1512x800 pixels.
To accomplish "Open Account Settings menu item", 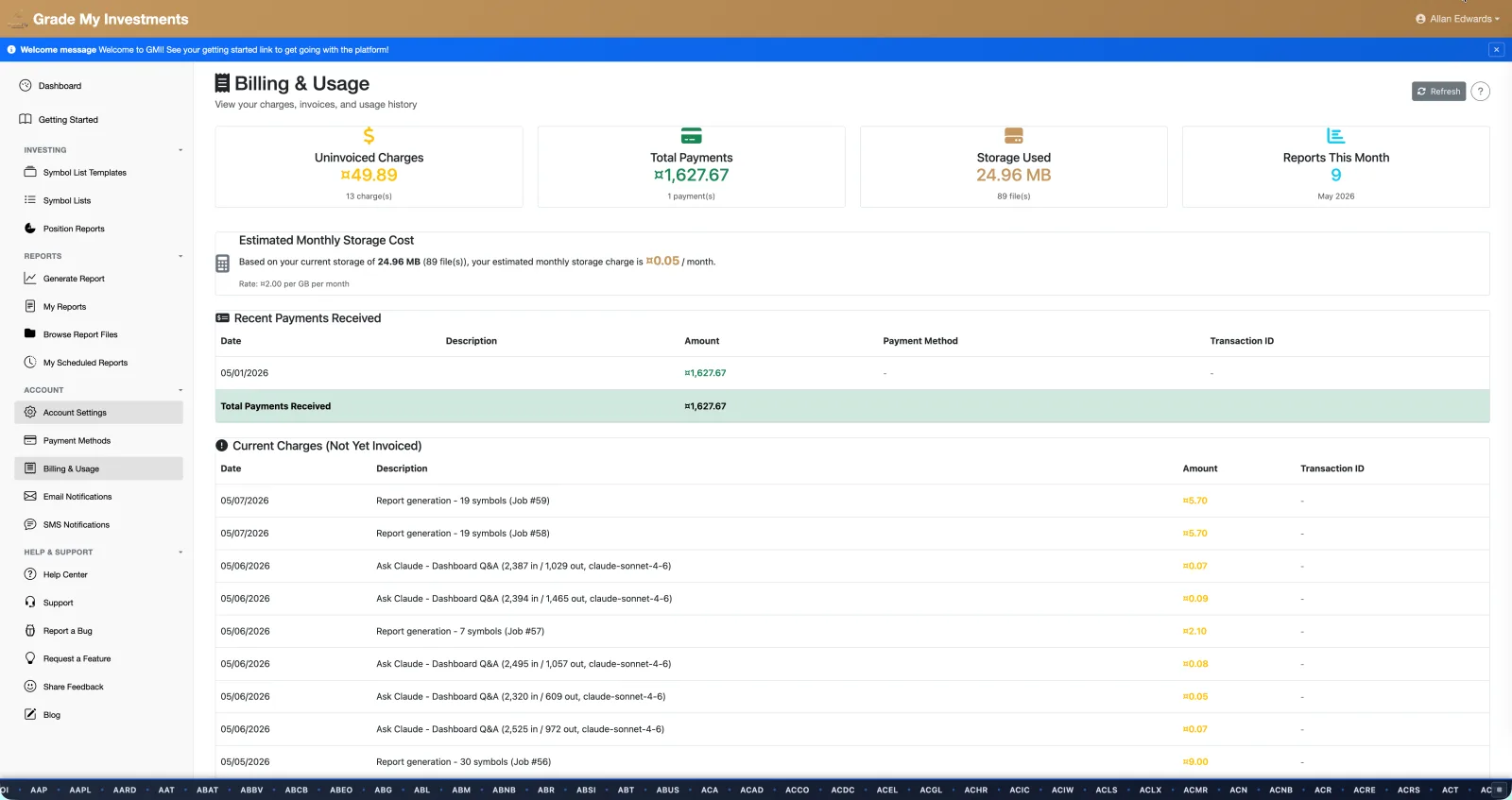I will pos(99,413).
